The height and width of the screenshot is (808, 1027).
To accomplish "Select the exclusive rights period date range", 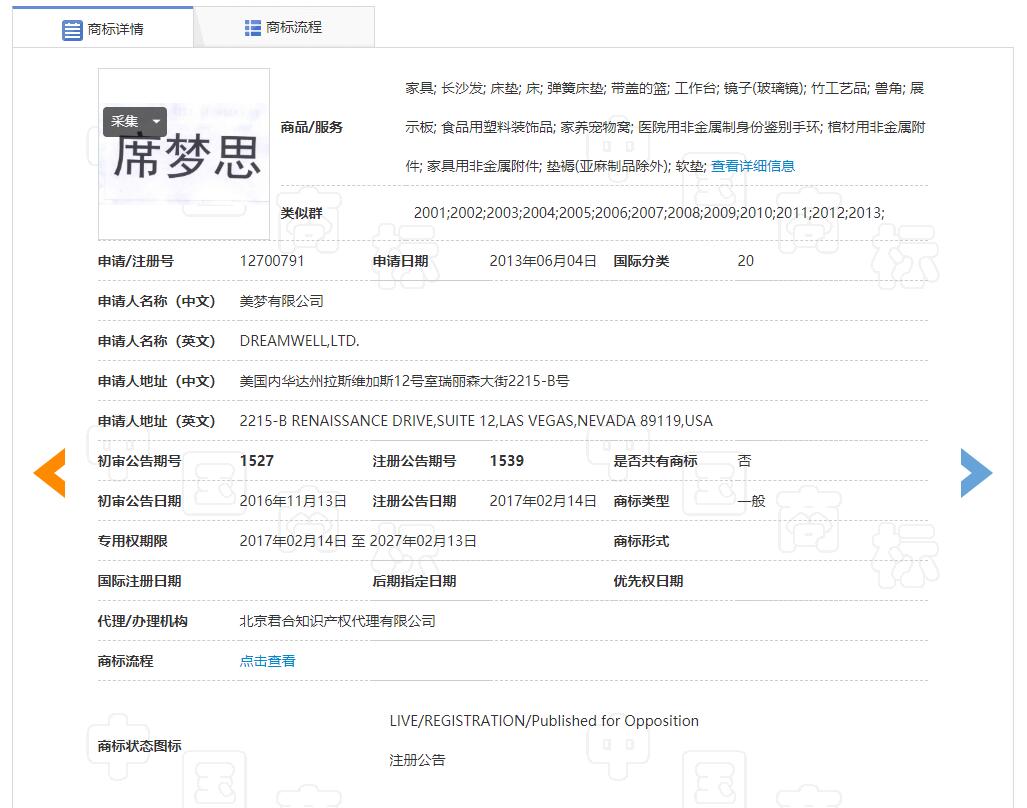I will [358, 542].
